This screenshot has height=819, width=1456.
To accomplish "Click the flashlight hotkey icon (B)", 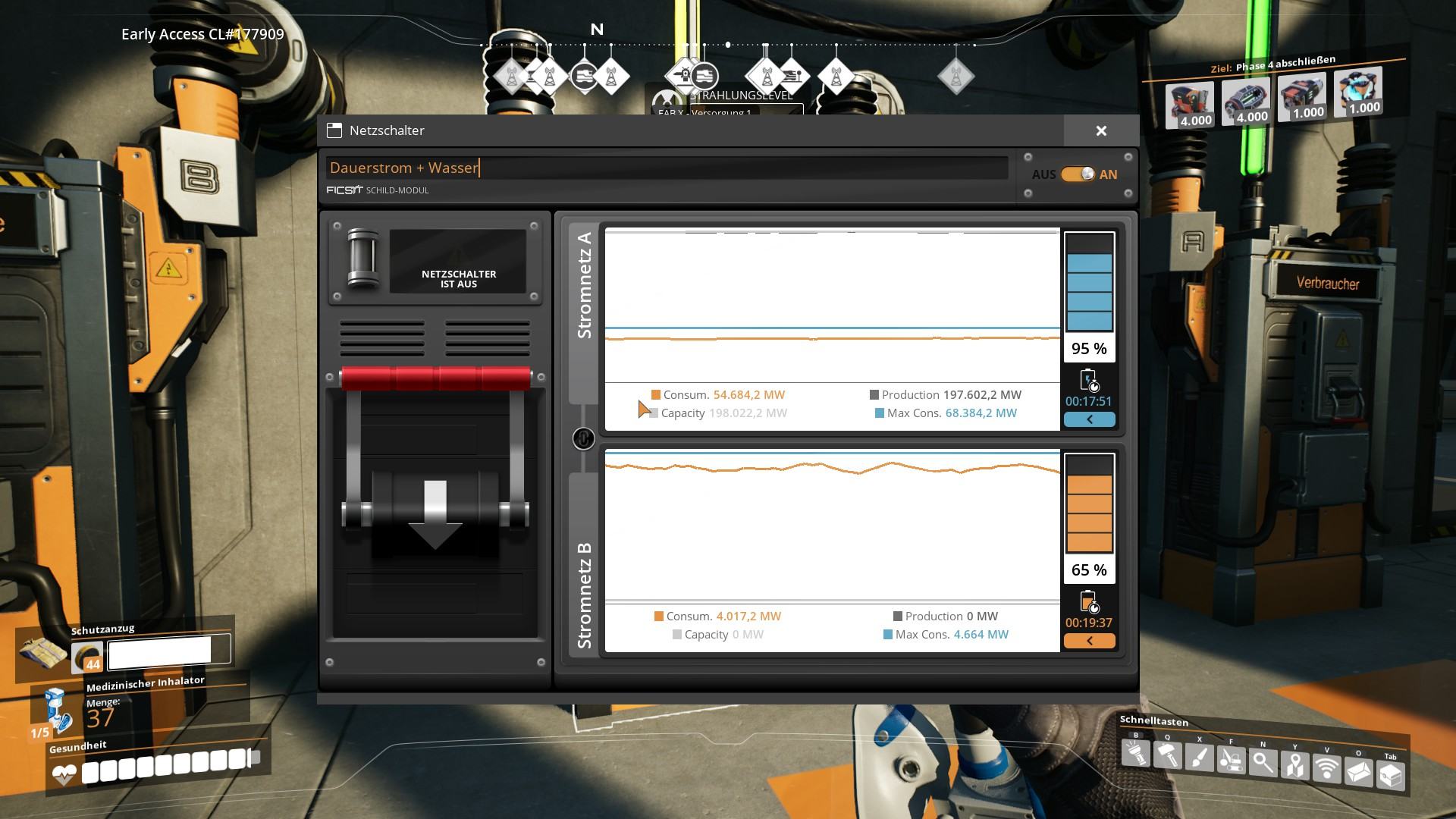I will (x=1135, y=754).
